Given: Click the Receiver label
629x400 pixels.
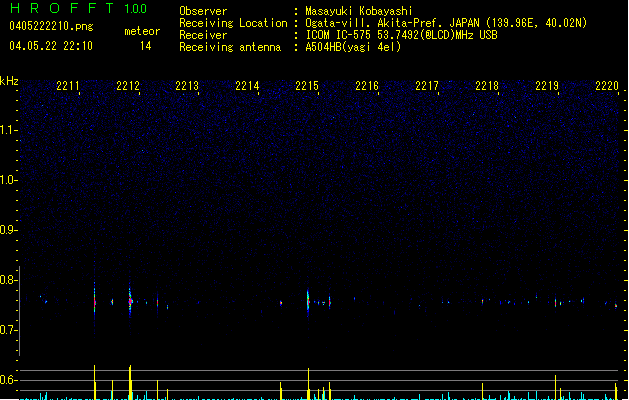Looking at the screenshot, I should [203, 35].
